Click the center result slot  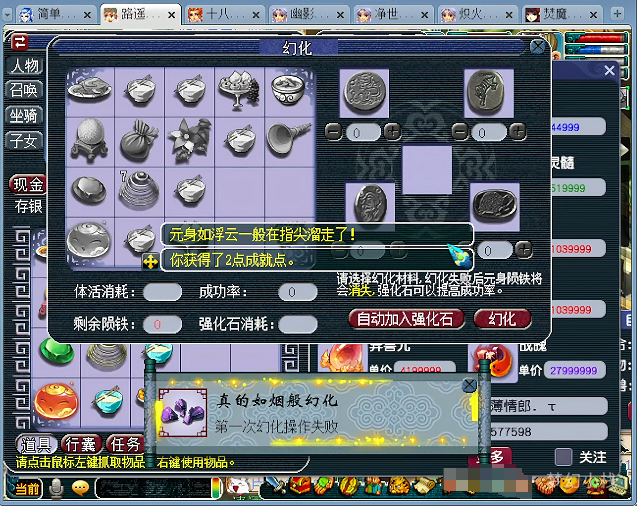click(x=427, y=170)
